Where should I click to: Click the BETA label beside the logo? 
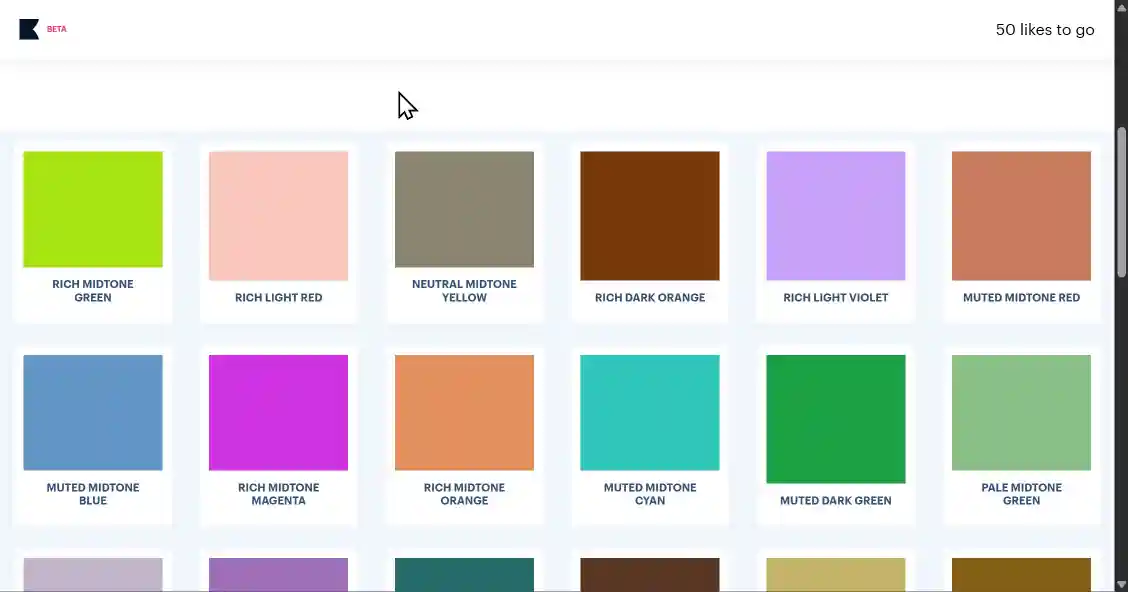[x=57, y=29]
